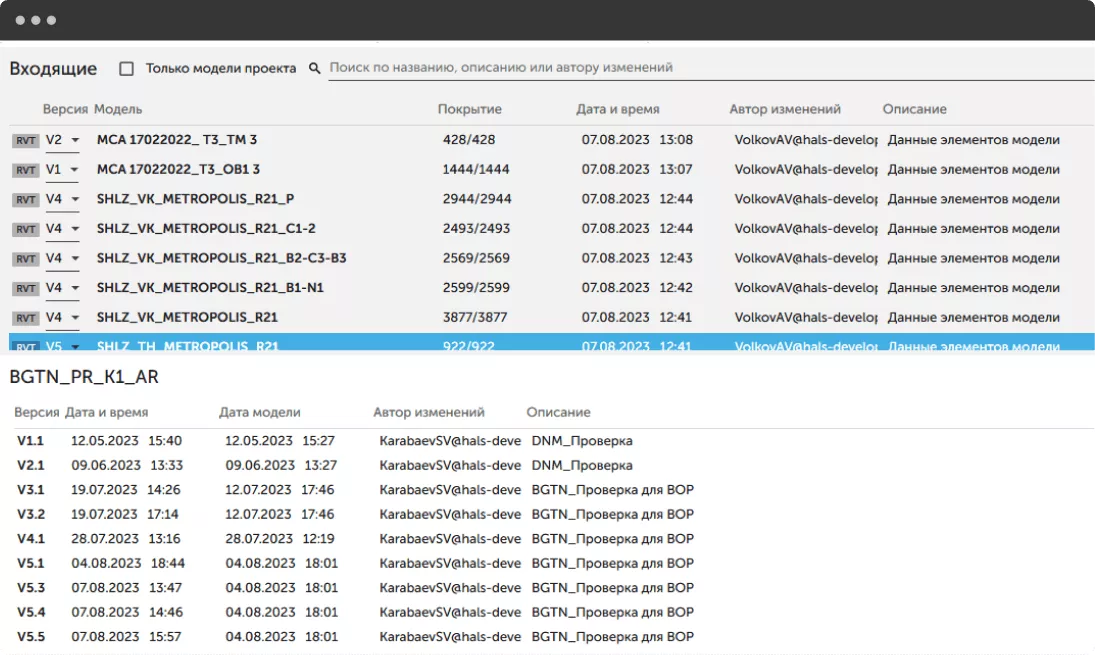This screenshot has width=1095, height=655.
Task: Open version dropdown for SHLZ_VK_METROPOLIS_R21_B1-N1
Action: click(x=73, y=288)
